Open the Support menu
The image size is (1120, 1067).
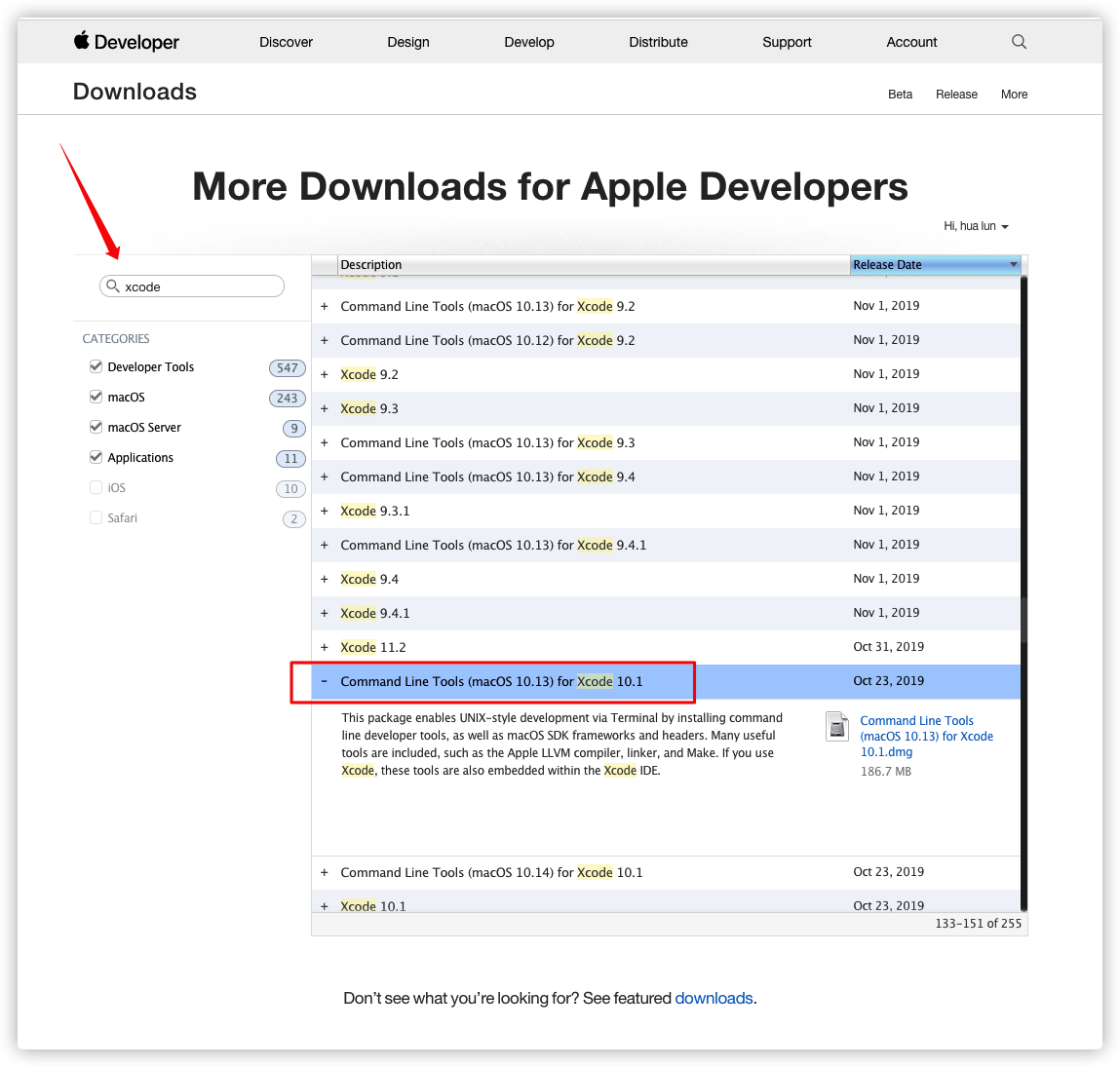(x=787, y=42)
